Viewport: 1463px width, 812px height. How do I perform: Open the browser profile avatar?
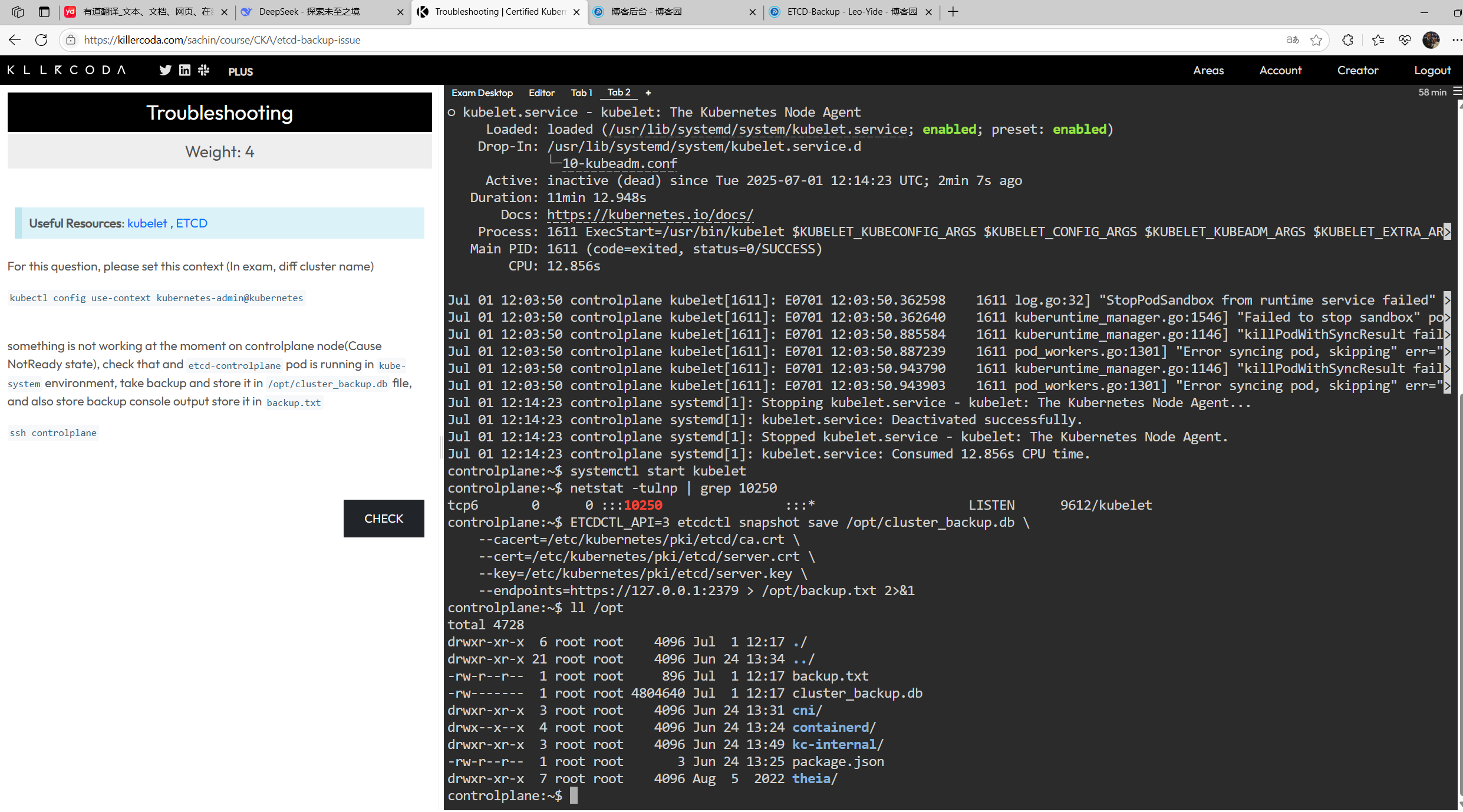tap(1431, 40)
